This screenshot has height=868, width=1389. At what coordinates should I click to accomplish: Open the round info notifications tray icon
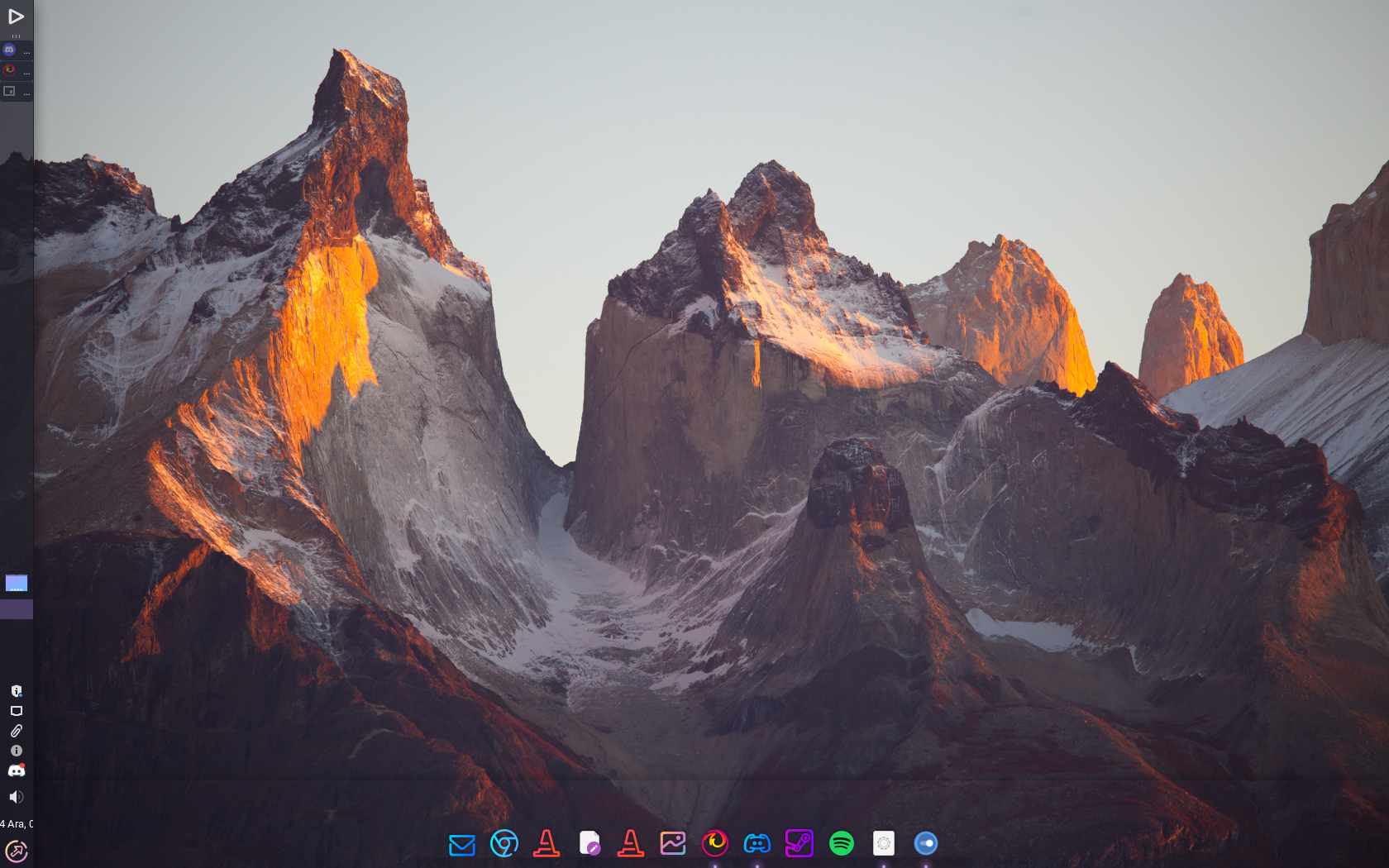[16, 751]
